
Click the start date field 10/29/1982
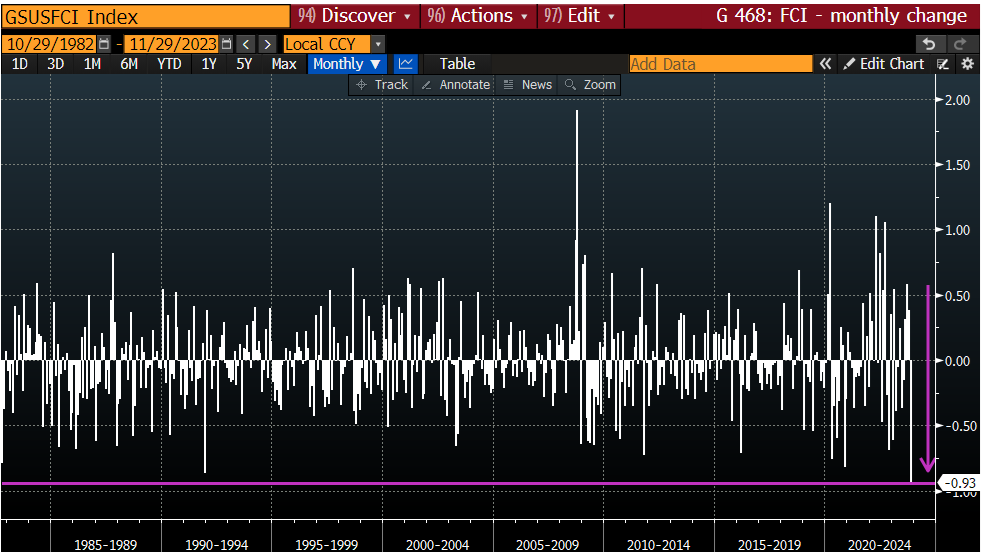[x=50, y=44]
